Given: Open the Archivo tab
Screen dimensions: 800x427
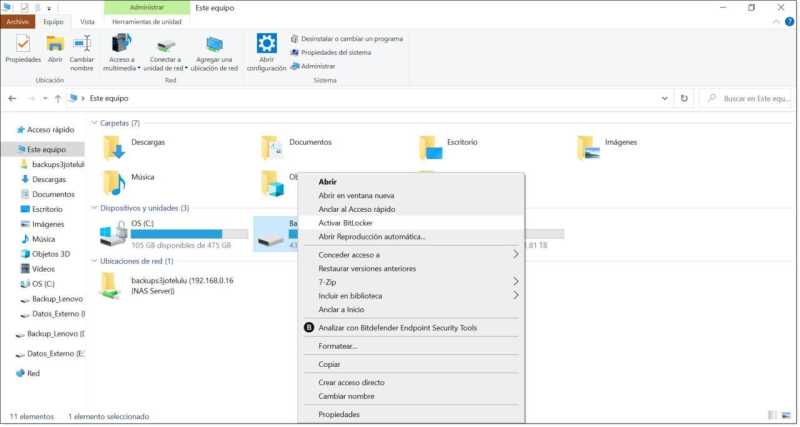Looking at the screenshot, I should [18, 22].
